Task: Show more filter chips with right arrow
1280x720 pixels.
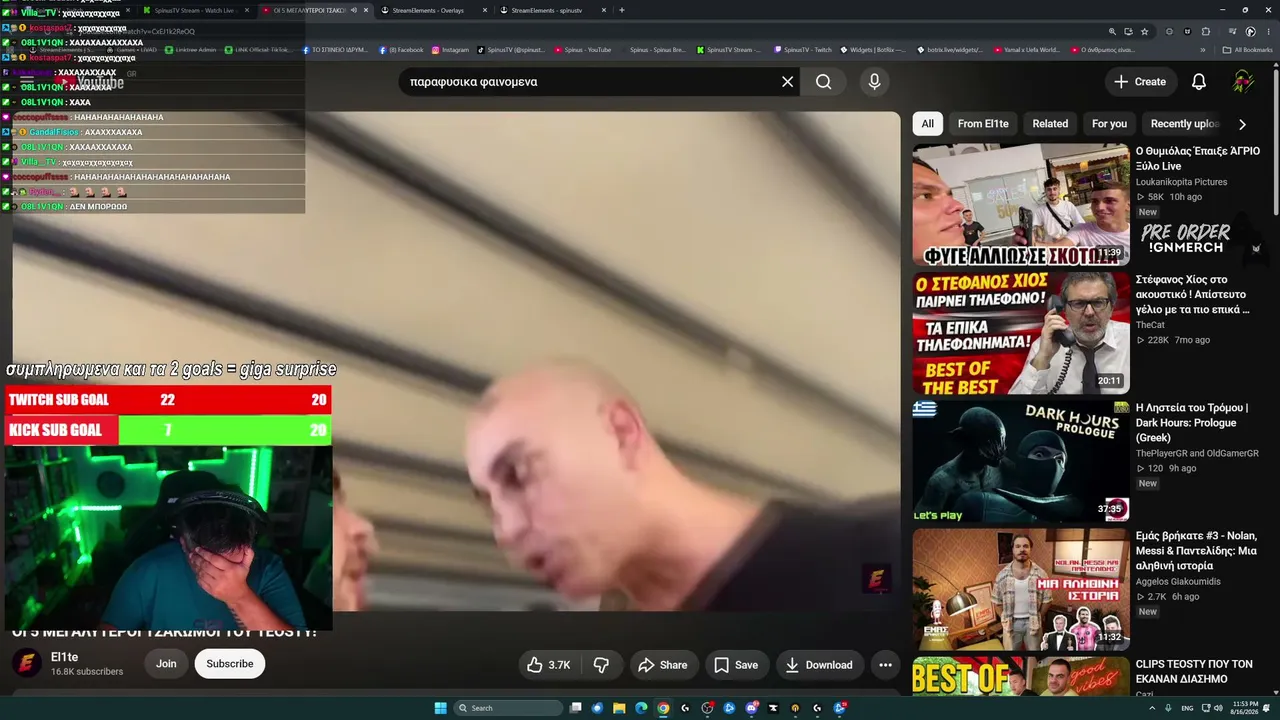Action: (x=1242, y=124)
